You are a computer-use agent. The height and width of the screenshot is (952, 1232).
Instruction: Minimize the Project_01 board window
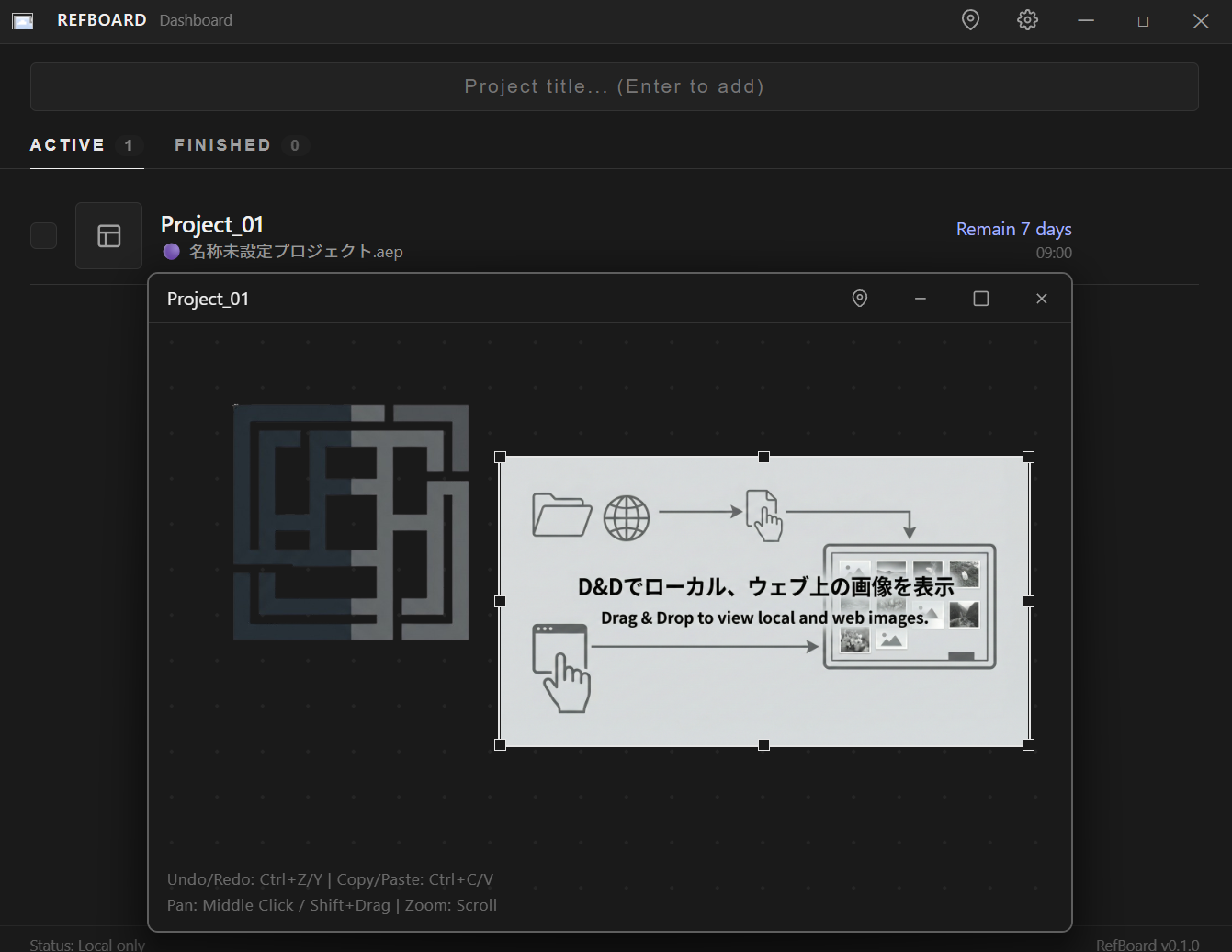[x=920, y=299]
